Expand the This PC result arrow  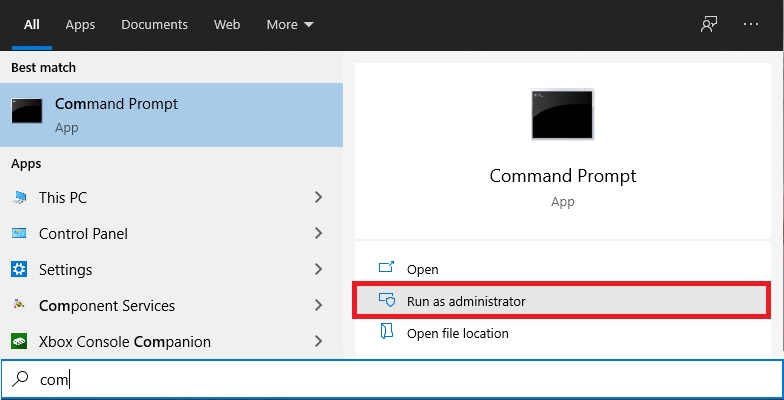(x=318, y=198)
